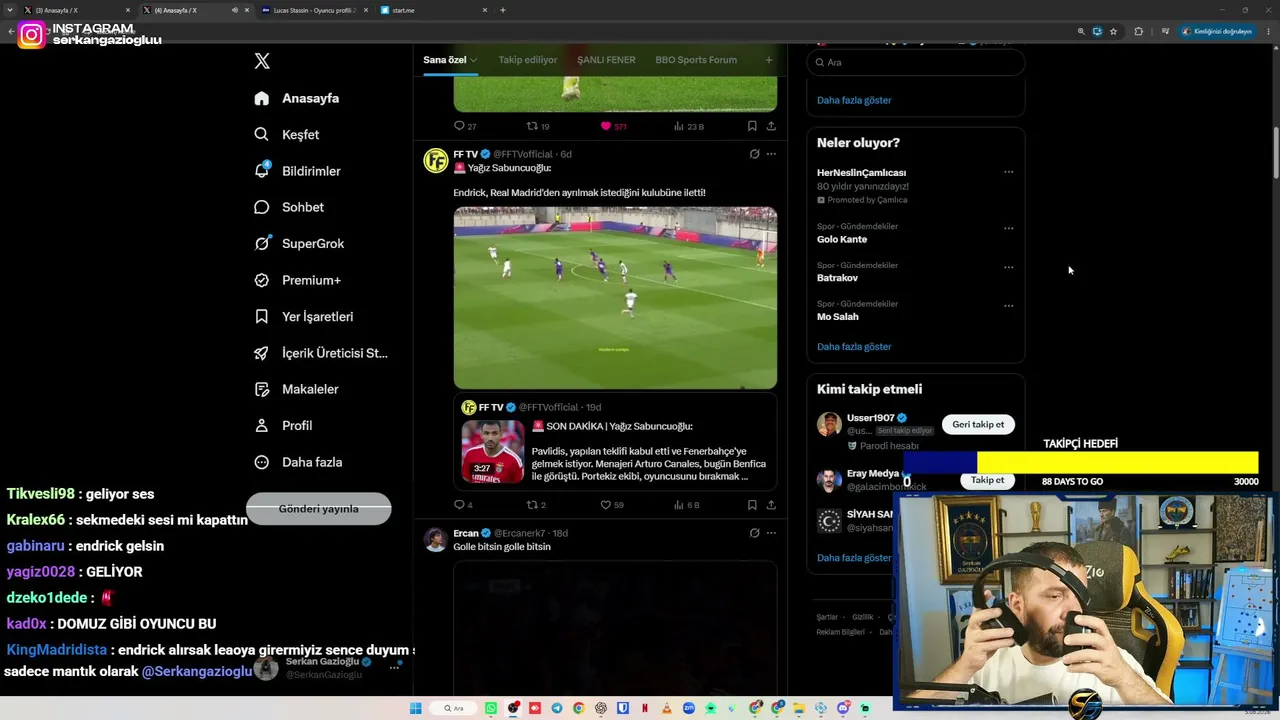Bookmark this page with the star icon

[1113, 31]
